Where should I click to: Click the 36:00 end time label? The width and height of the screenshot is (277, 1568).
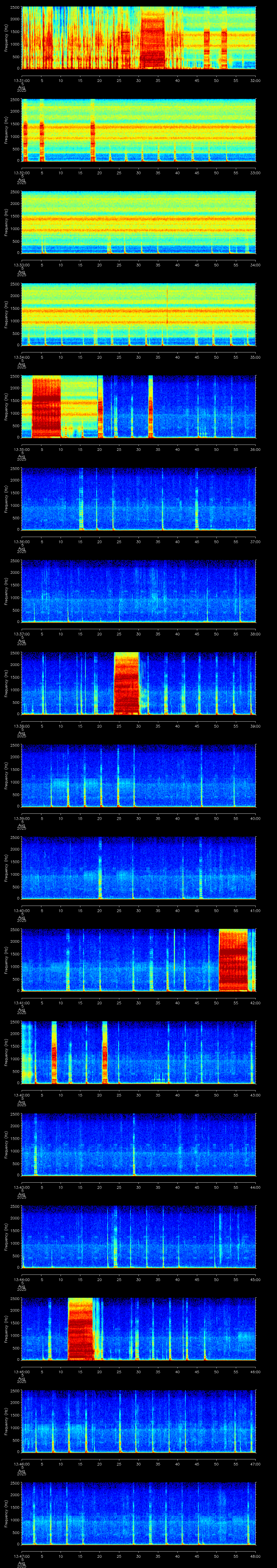(256, 449)
